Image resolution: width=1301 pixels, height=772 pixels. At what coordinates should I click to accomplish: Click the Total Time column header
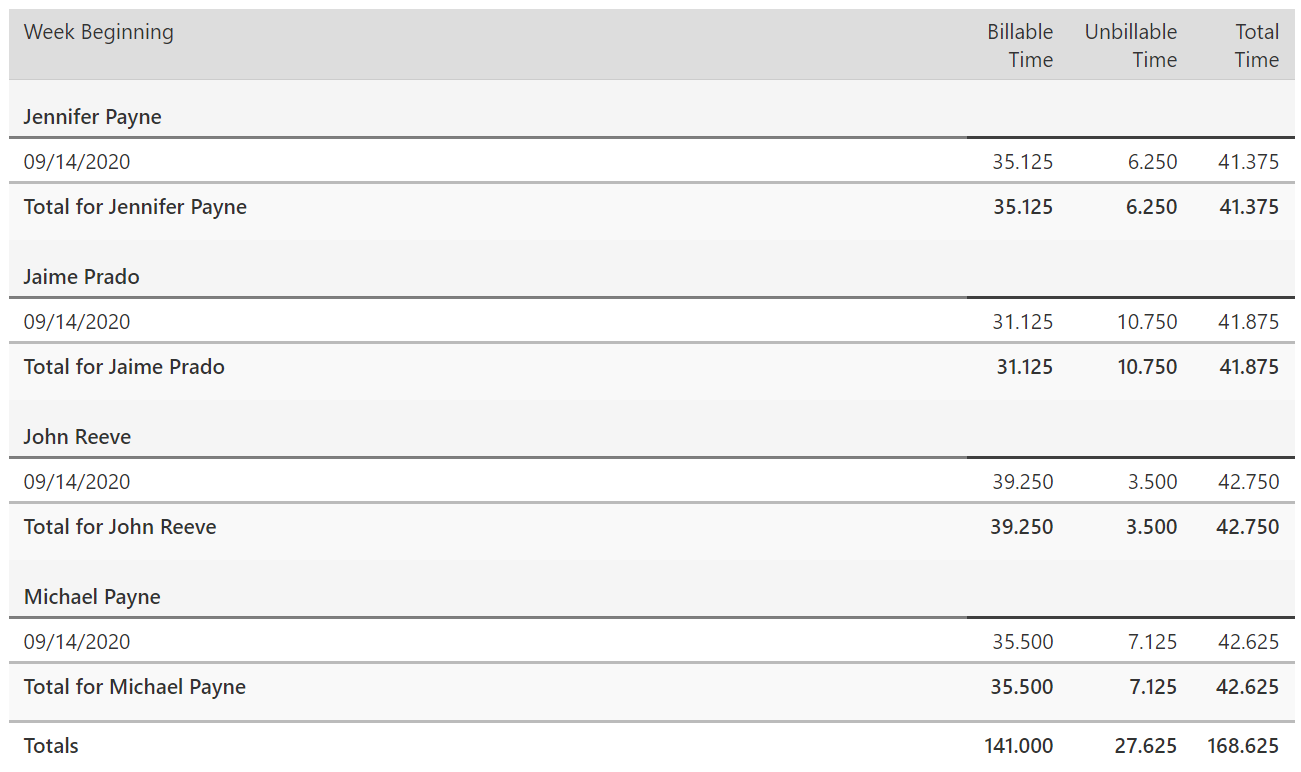click(1256, 46)
